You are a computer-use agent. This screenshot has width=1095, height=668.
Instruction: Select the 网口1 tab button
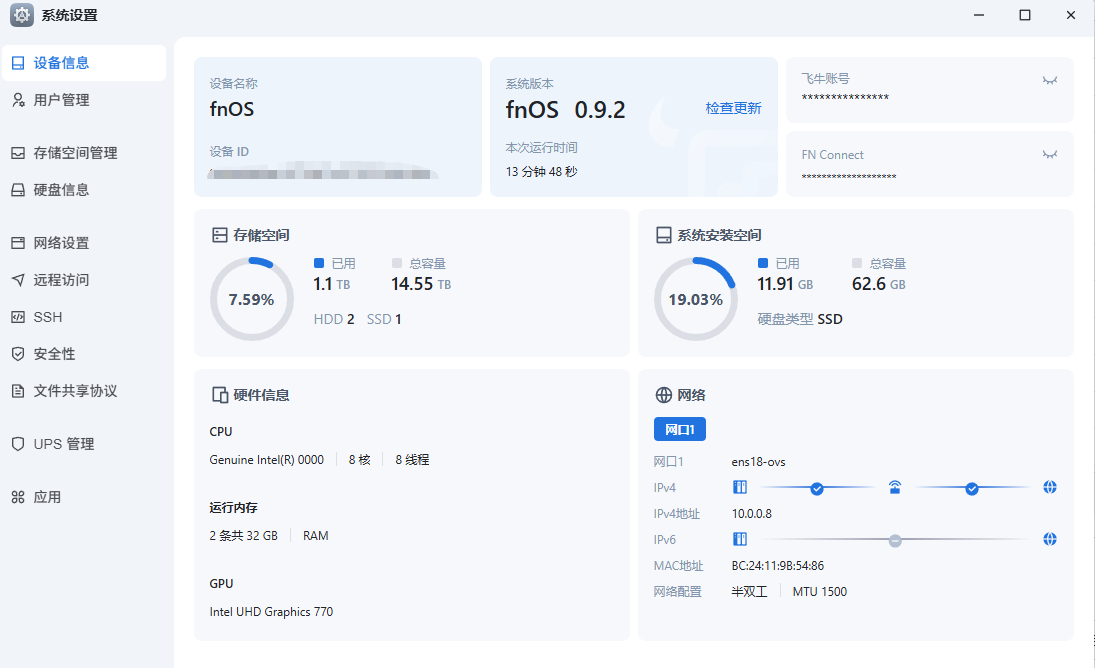tap(679, 429)
